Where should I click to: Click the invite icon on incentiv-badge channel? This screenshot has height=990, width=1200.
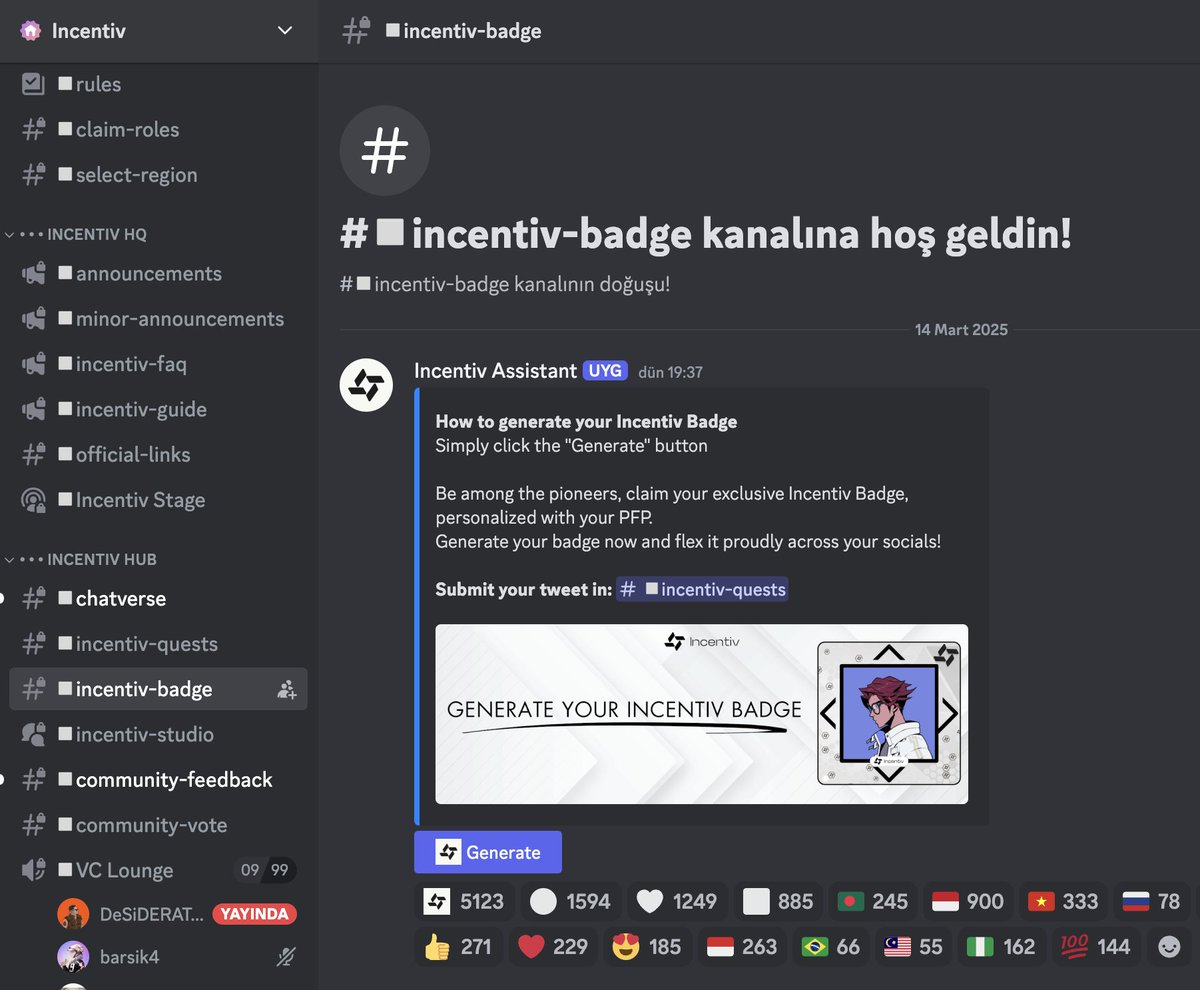pos(287,689)
